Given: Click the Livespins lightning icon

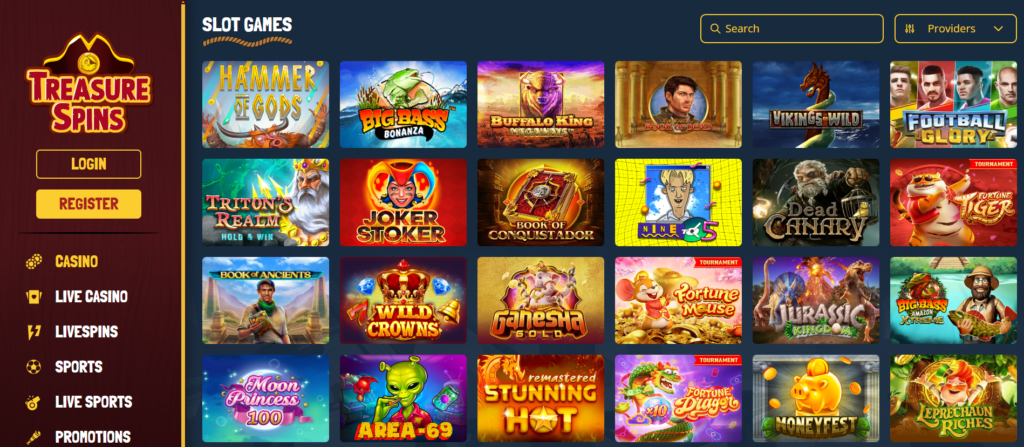Looking at the screenshot, I should (34, 331).
